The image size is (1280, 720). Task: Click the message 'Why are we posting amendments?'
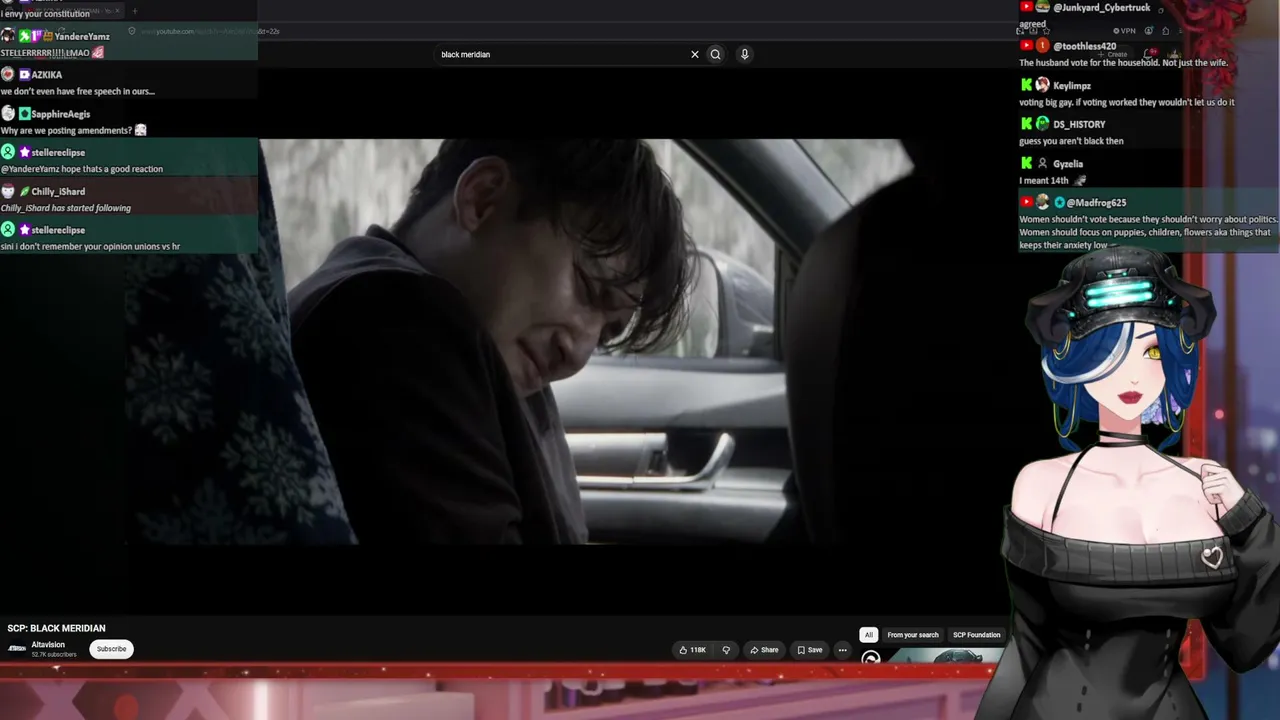pos(66,130)
